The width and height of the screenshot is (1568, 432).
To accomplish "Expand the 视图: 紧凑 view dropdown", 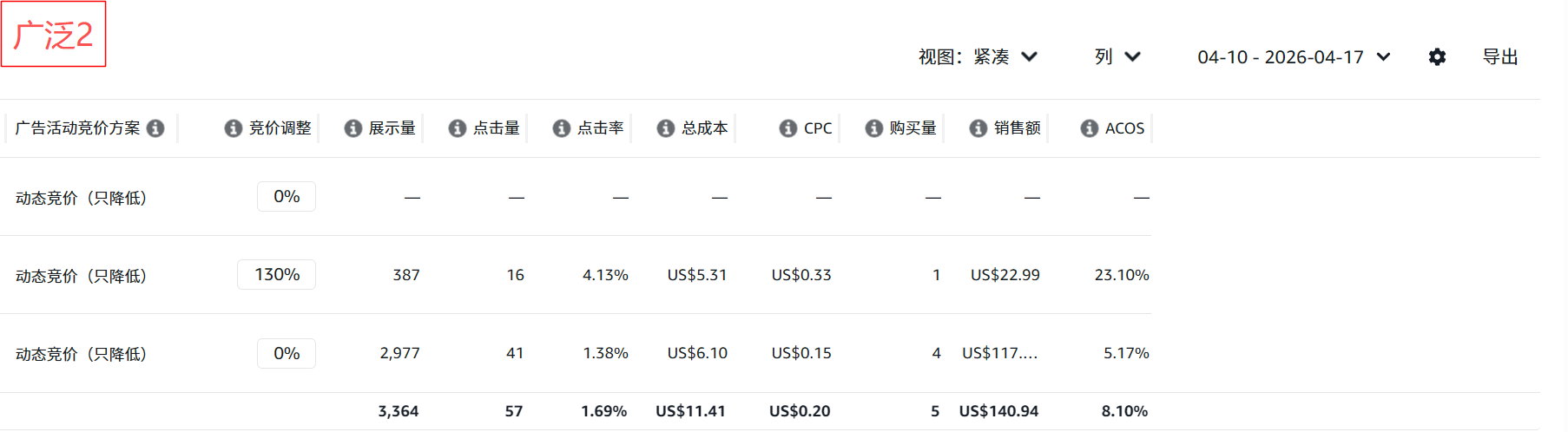I will [978, 57].
